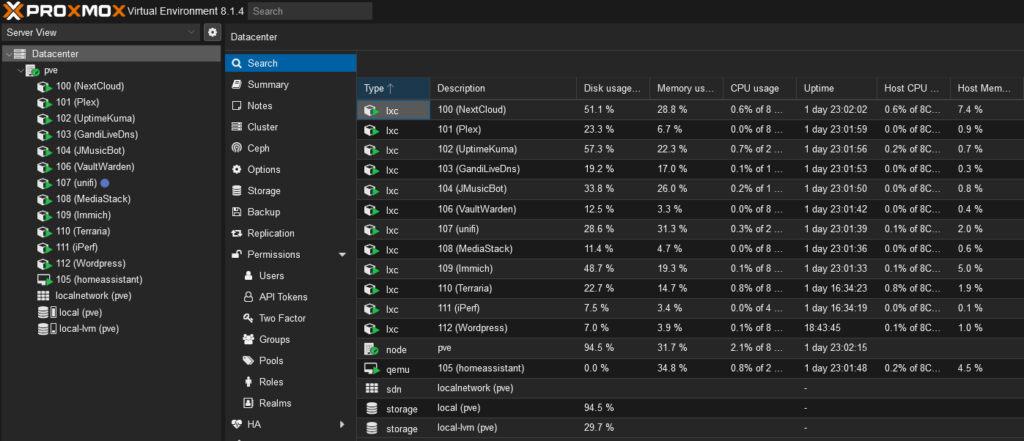The width and height of the screenshot is (1024, 441).
Task: Expand the HA submenu arrow
Action: [x=342, y=425]
